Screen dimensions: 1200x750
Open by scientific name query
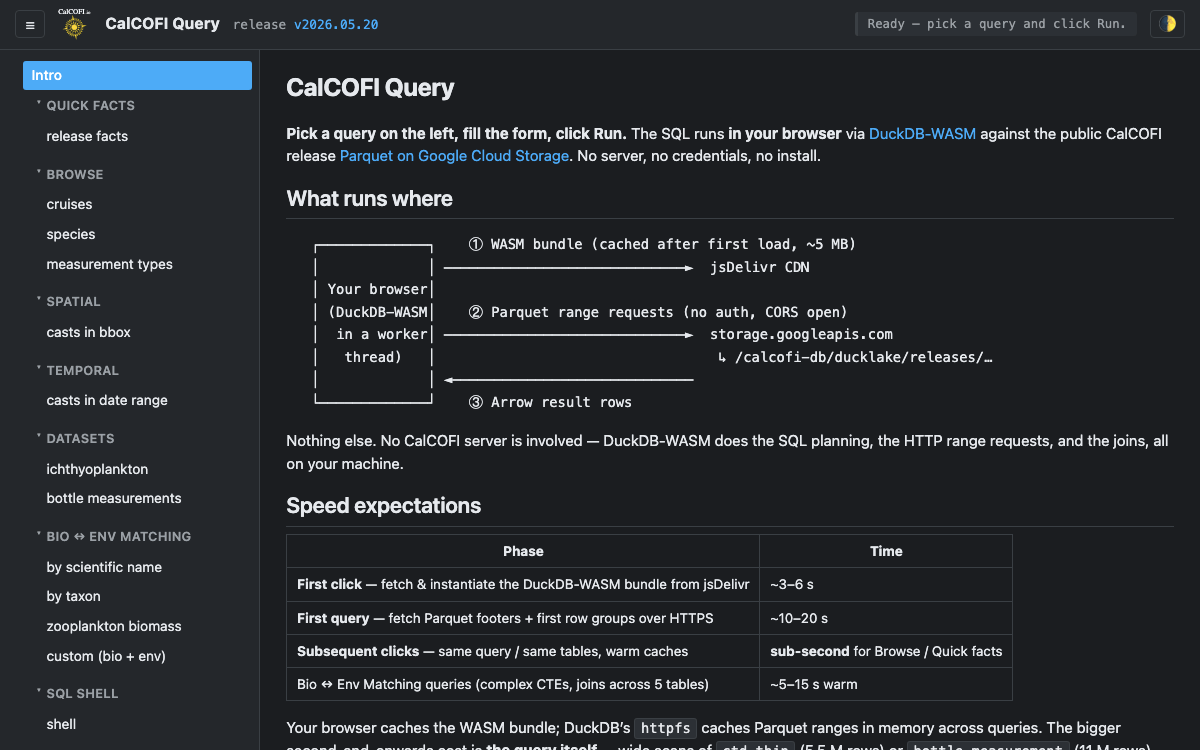(x=104, y=567)
